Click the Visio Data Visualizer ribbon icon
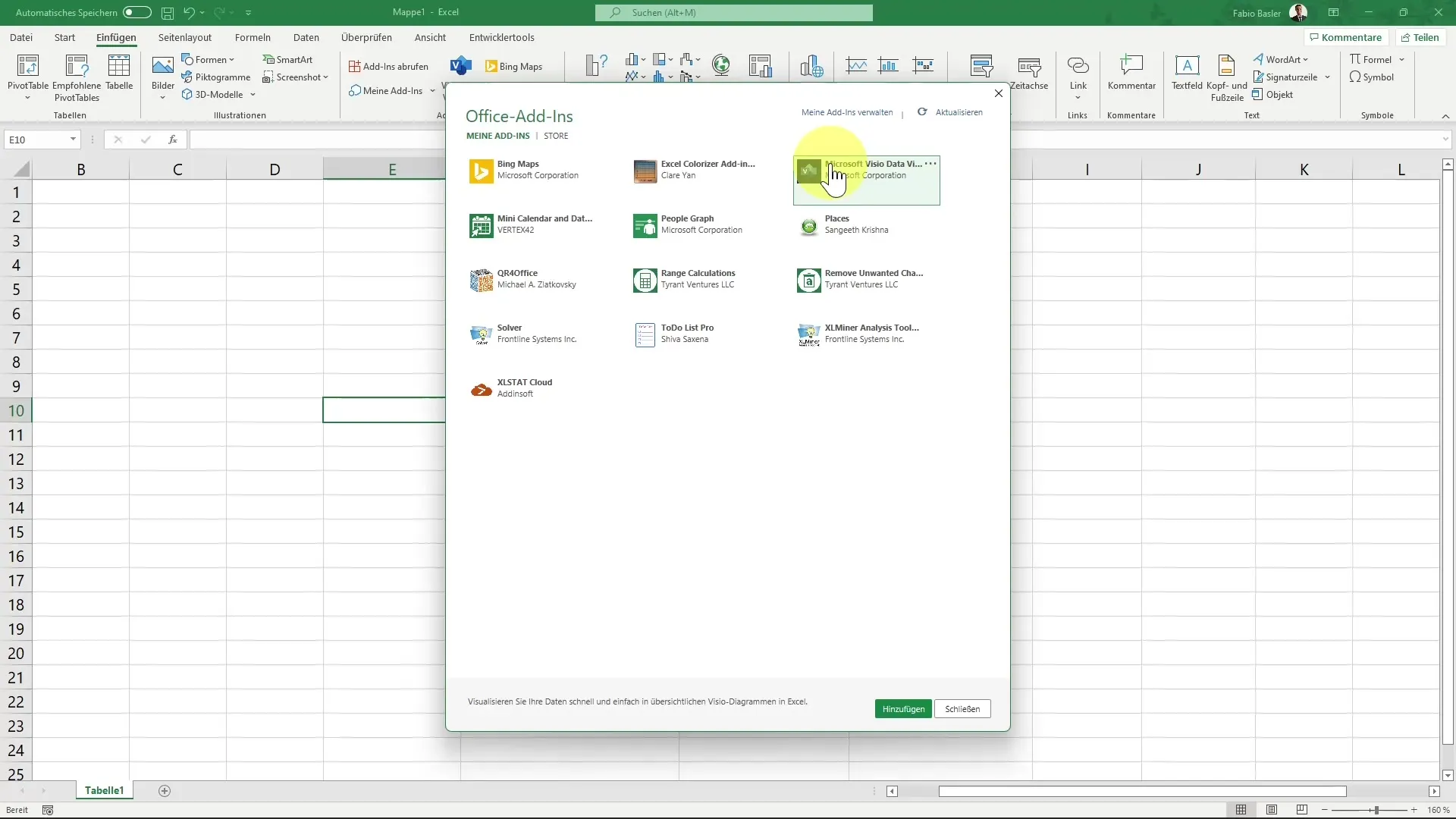 460,66
